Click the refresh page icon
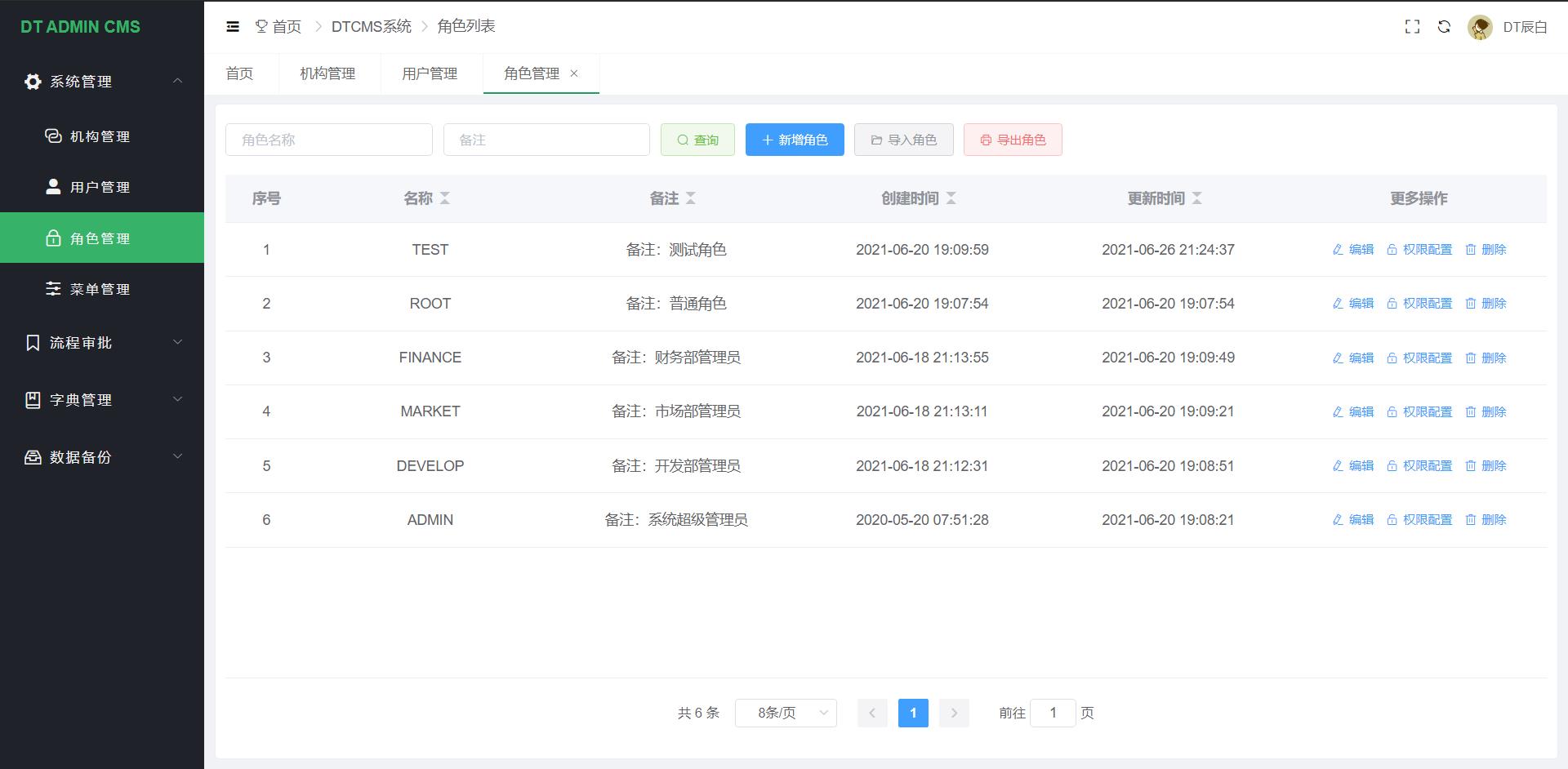The image size is (1568, 769). point(1444,27)
